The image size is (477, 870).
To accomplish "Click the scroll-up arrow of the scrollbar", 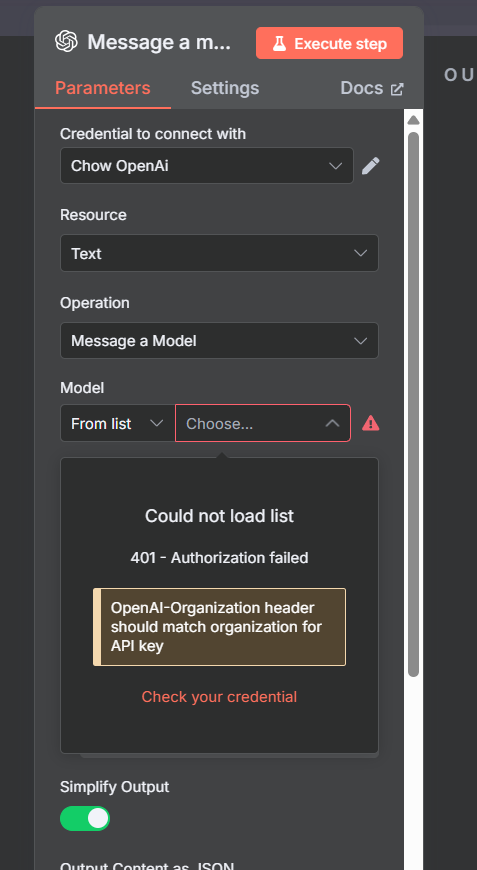I will (x=413, y=120).
